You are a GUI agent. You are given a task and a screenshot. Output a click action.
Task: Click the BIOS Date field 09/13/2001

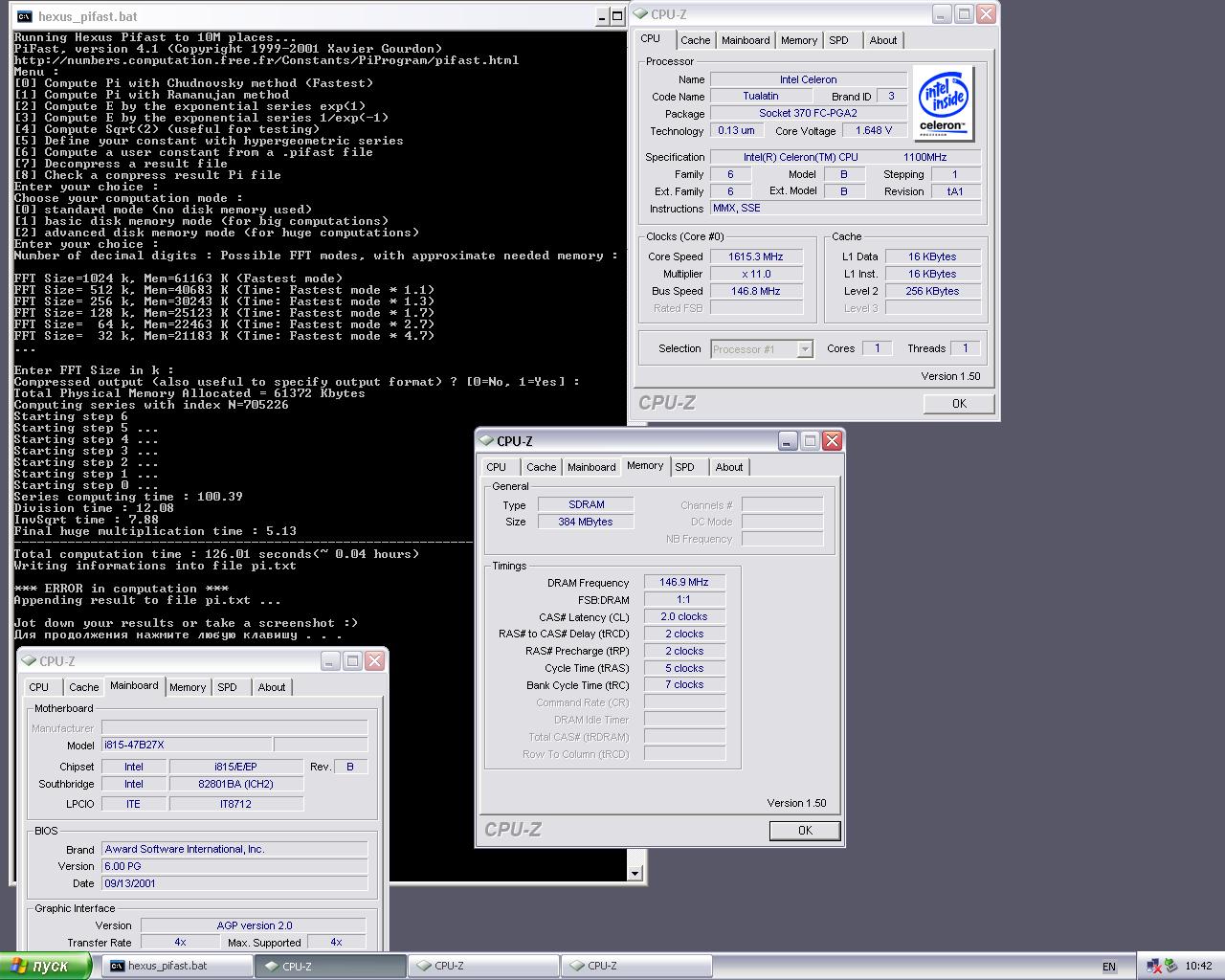[x=234, y=883]
